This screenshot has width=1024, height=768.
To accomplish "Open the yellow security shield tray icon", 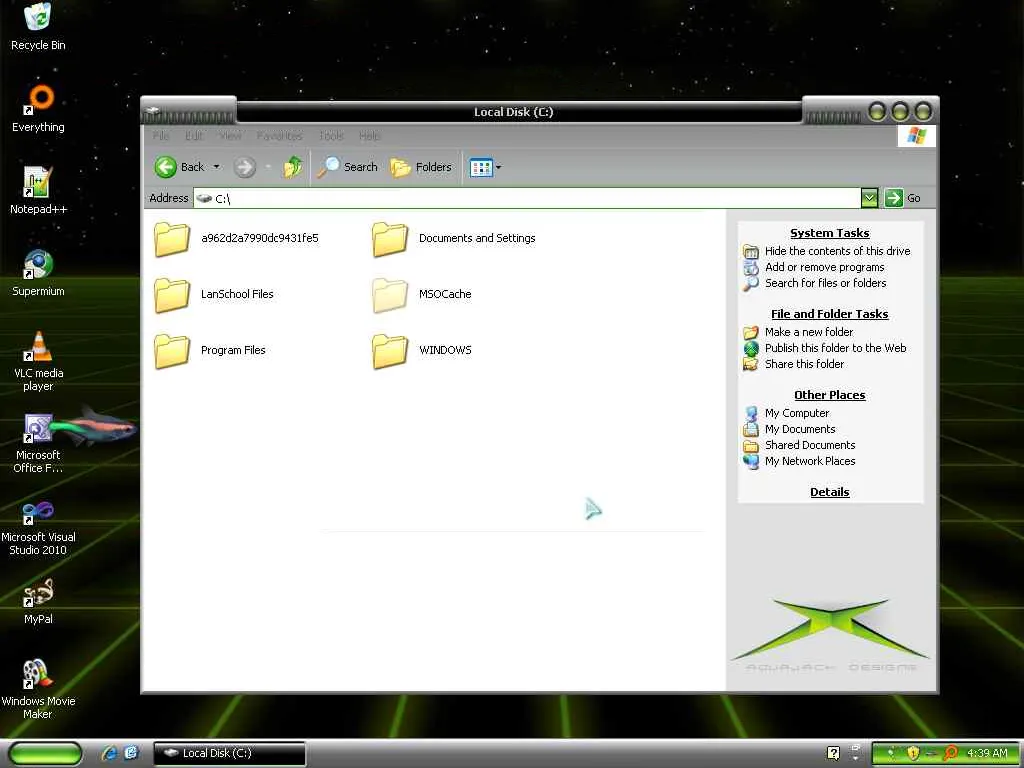I will 912,753.
